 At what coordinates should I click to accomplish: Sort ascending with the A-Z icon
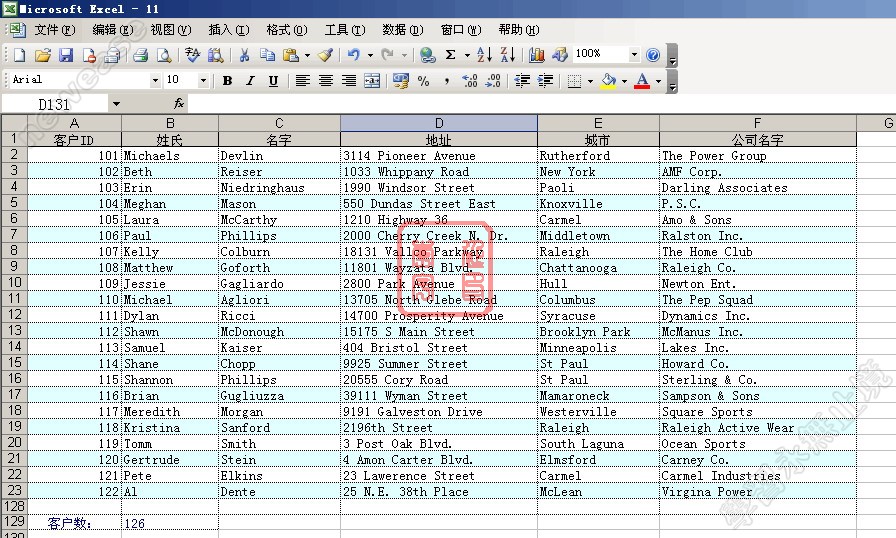pyautogui.click(x=484, y=55)
